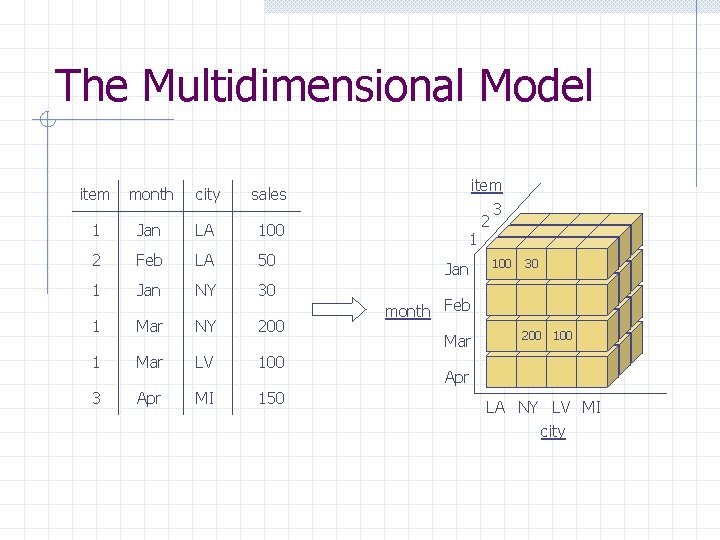Select the table header 'month'
This screenshot has width=720, height=540.
(151, 194)
